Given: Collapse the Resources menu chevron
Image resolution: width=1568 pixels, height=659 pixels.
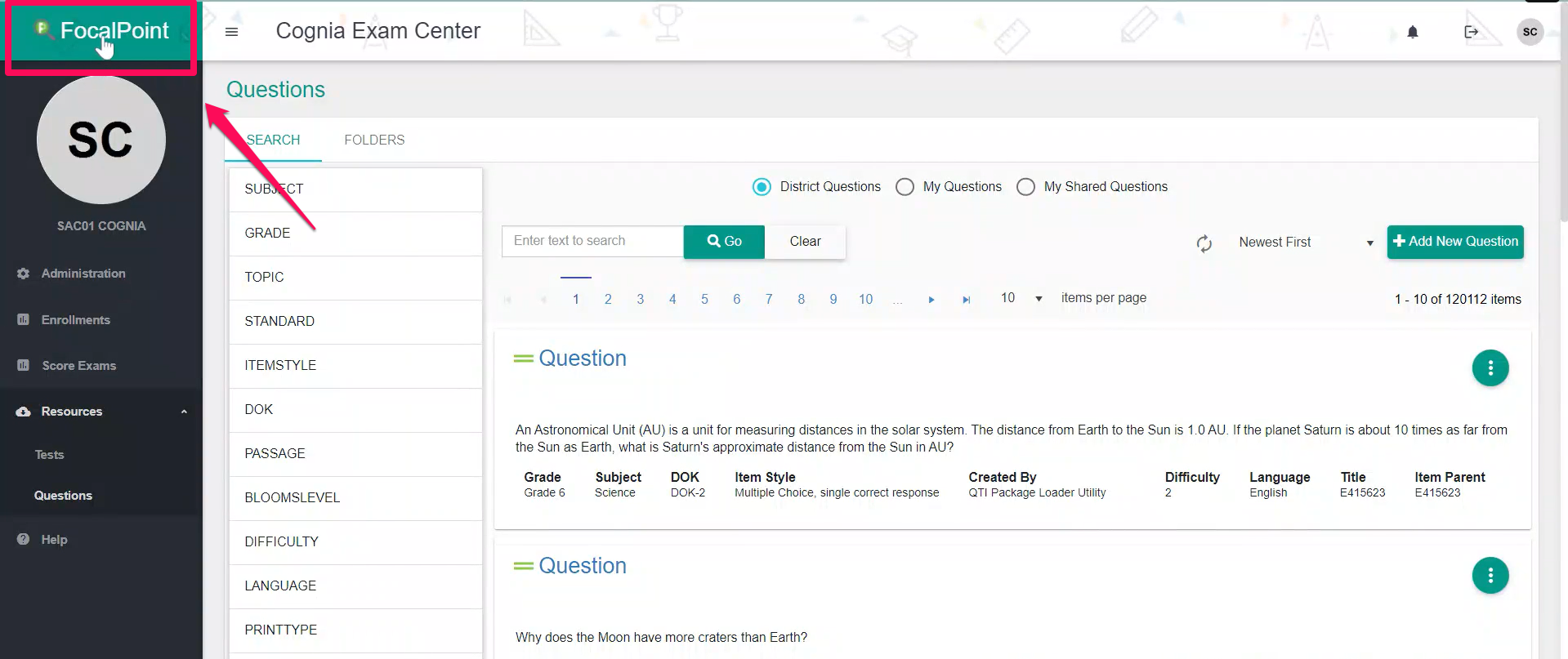Looking at the screenshot, I should click(x=184, y=412).
